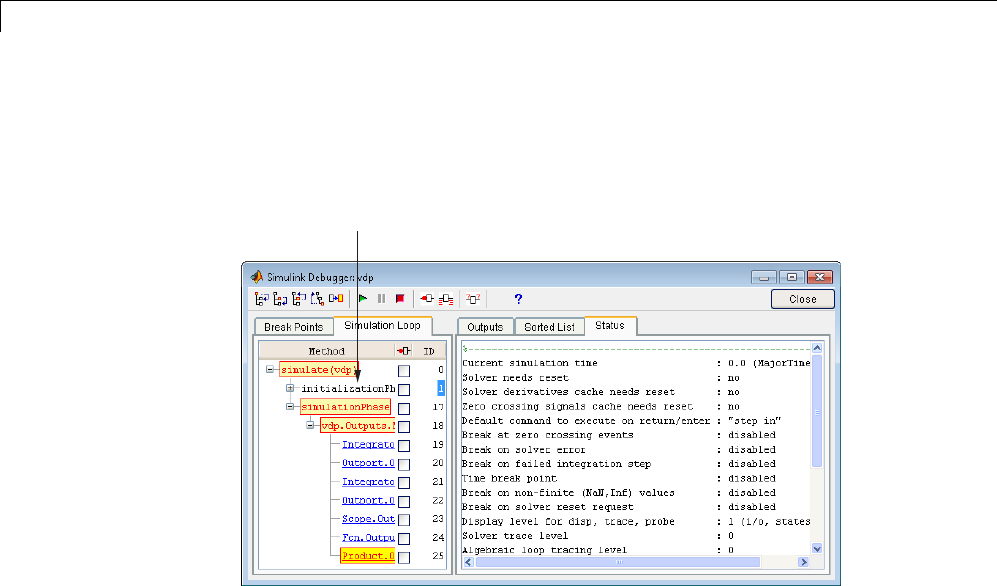The width and height of the screenshot is (997, 586).
Task: Click the Status pane scroll up arrow
Action: click(817, 348)
